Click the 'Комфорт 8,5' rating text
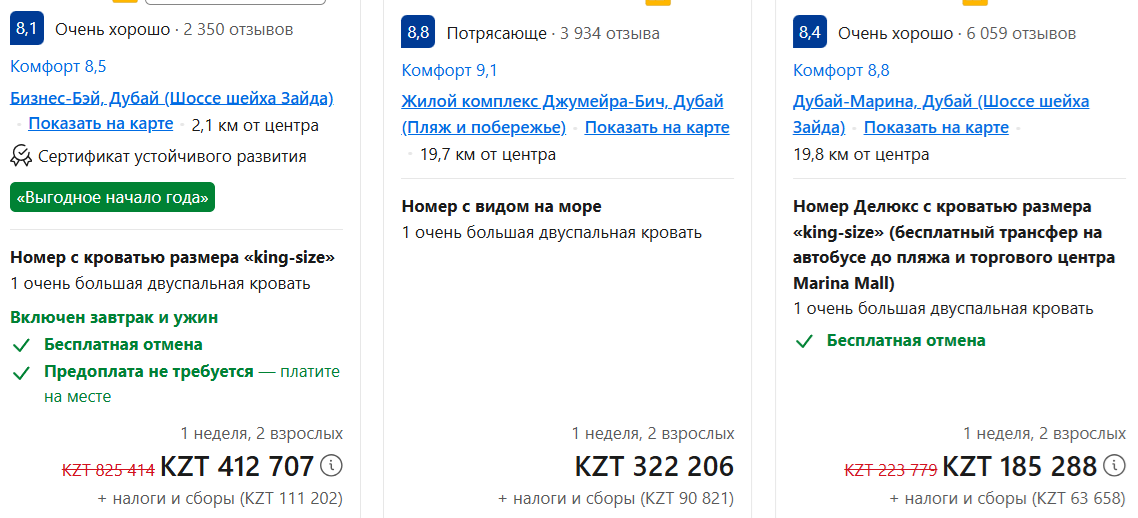This screenshot has height=518, width=1138. click(58, 67)
